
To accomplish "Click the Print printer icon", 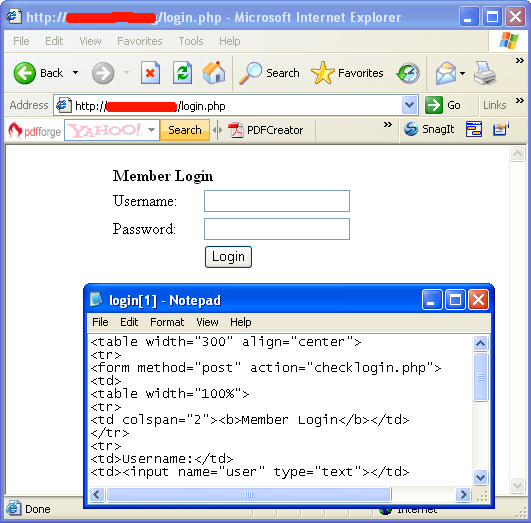I will (x=484, y=73).
